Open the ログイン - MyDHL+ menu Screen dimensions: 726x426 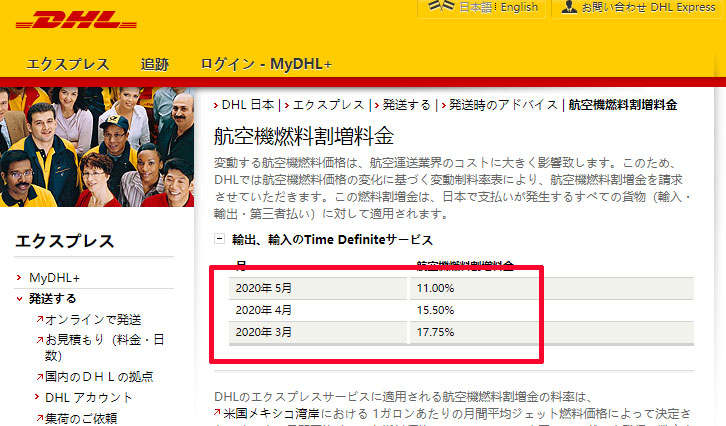[x=266, y=64]
